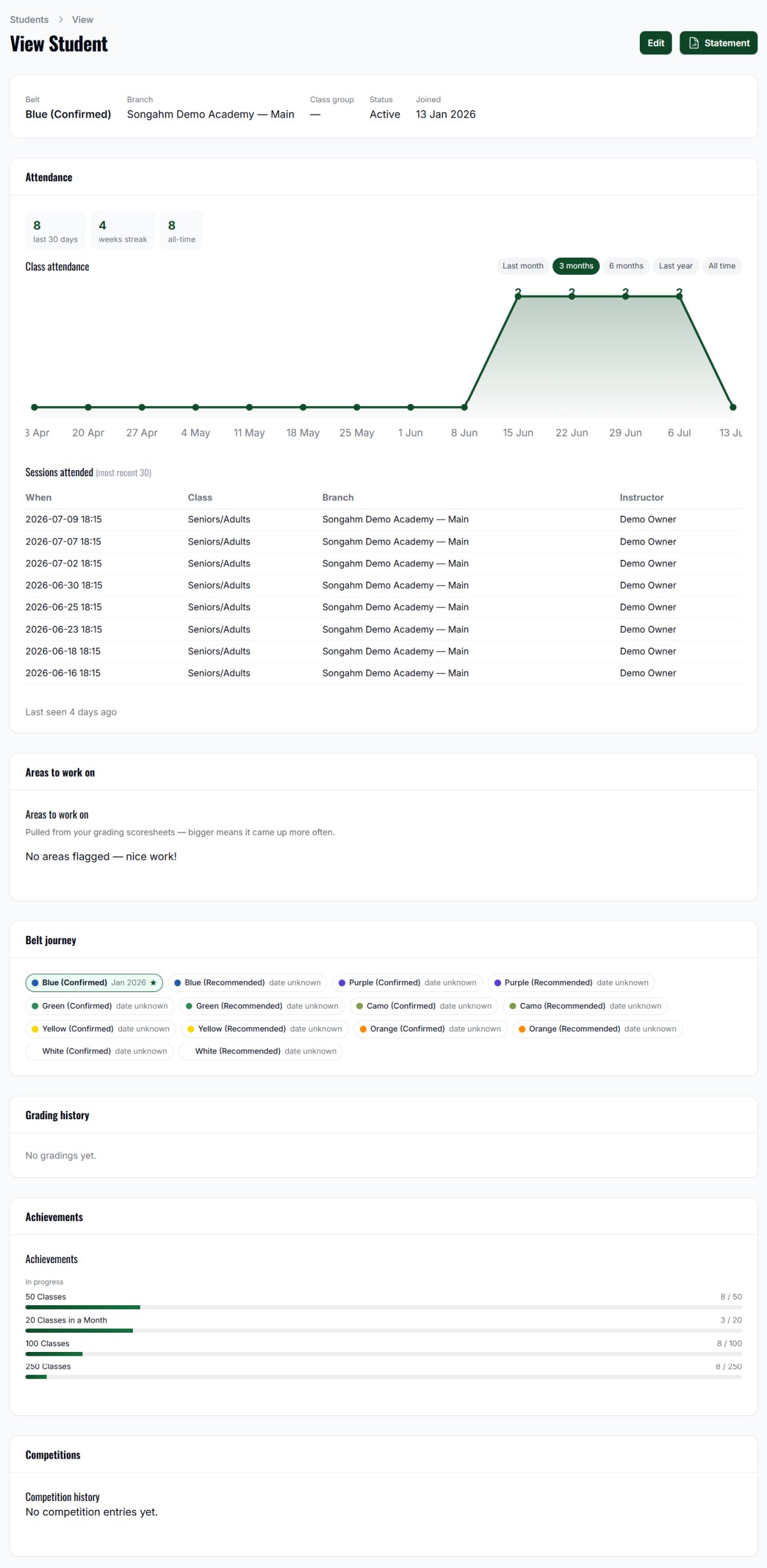Click the orange dot of Orange (Confirmed) badge
This screenshot has width=767, height=1568.
(x=363, y=1029)
